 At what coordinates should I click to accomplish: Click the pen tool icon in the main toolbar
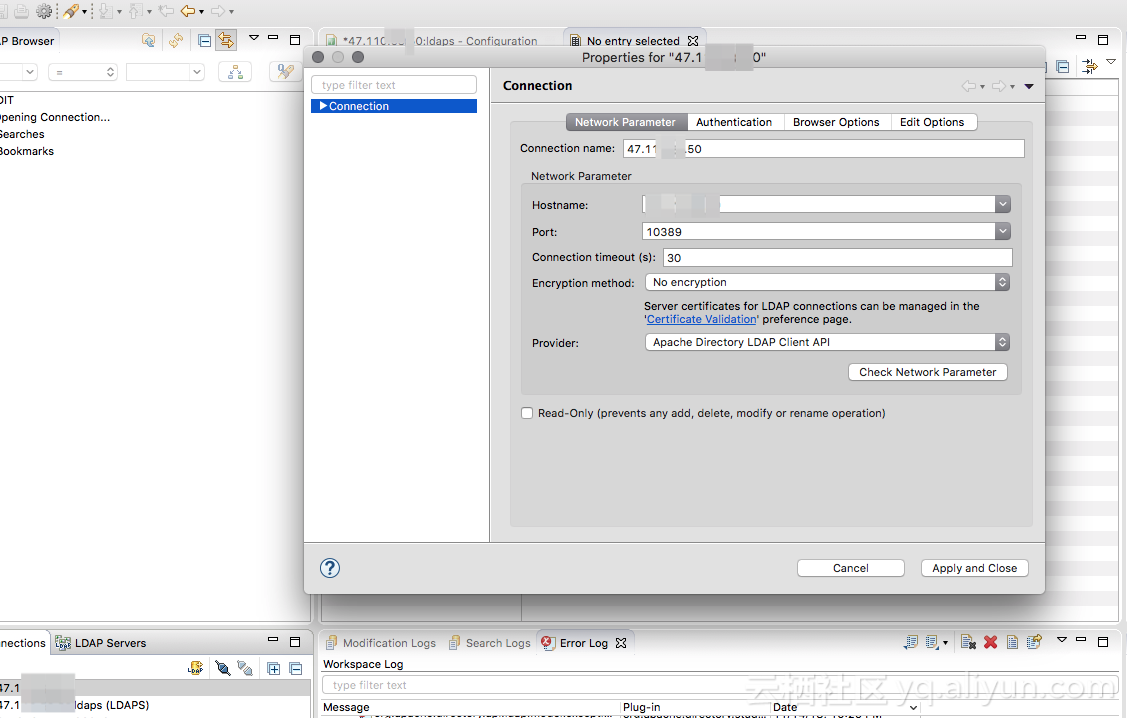[x=70, y=11]
